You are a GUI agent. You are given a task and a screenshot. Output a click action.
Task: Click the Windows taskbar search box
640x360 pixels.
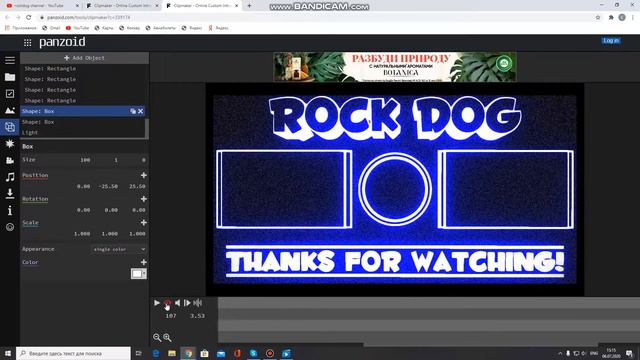tap(73, 353)
